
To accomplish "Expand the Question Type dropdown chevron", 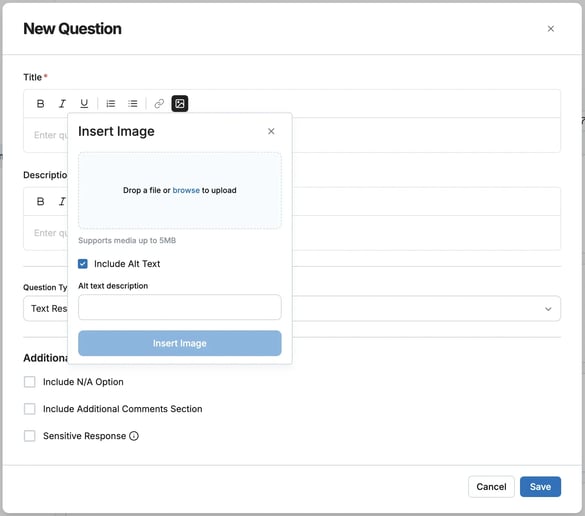I will 548,309.
